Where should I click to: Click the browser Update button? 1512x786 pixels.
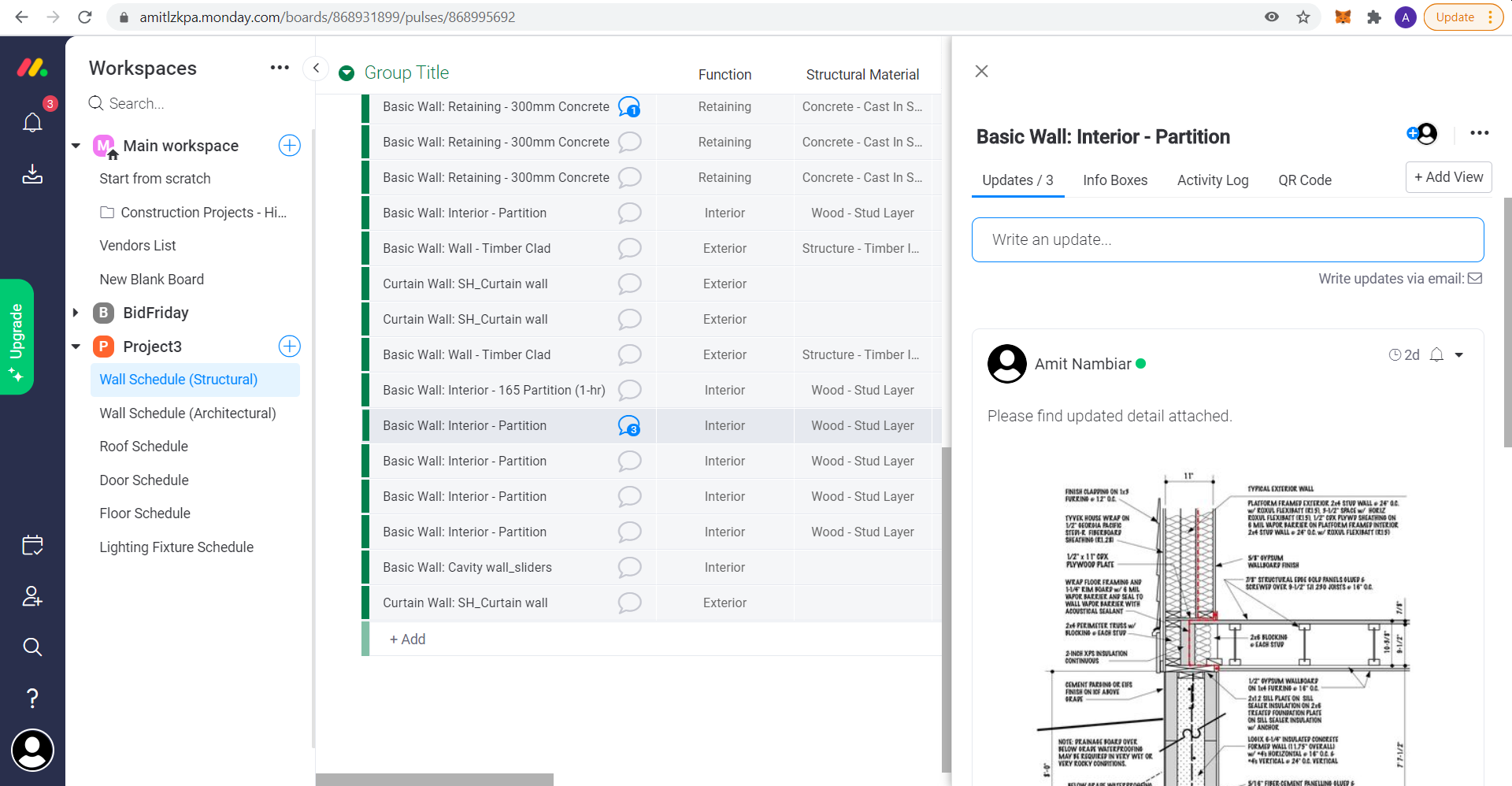(1463, 17)
